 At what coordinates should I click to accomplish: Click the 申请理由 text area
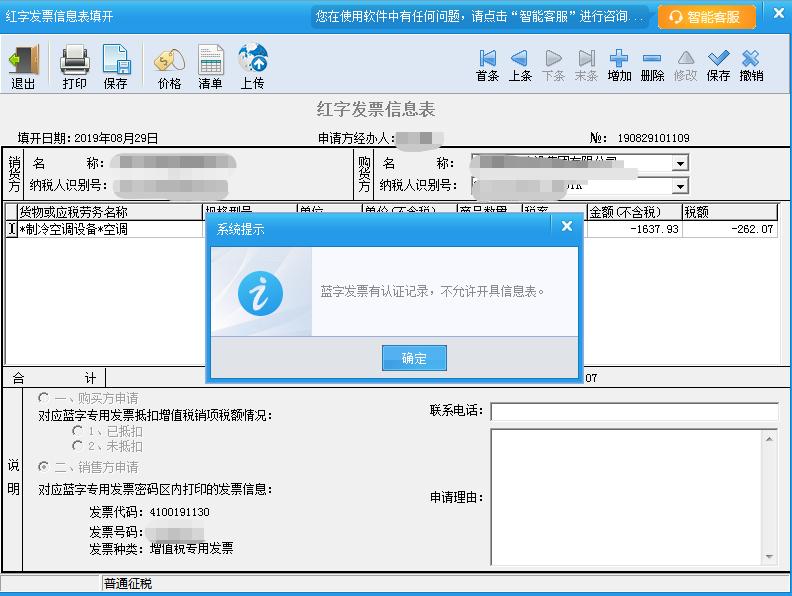tap(626, 497)
